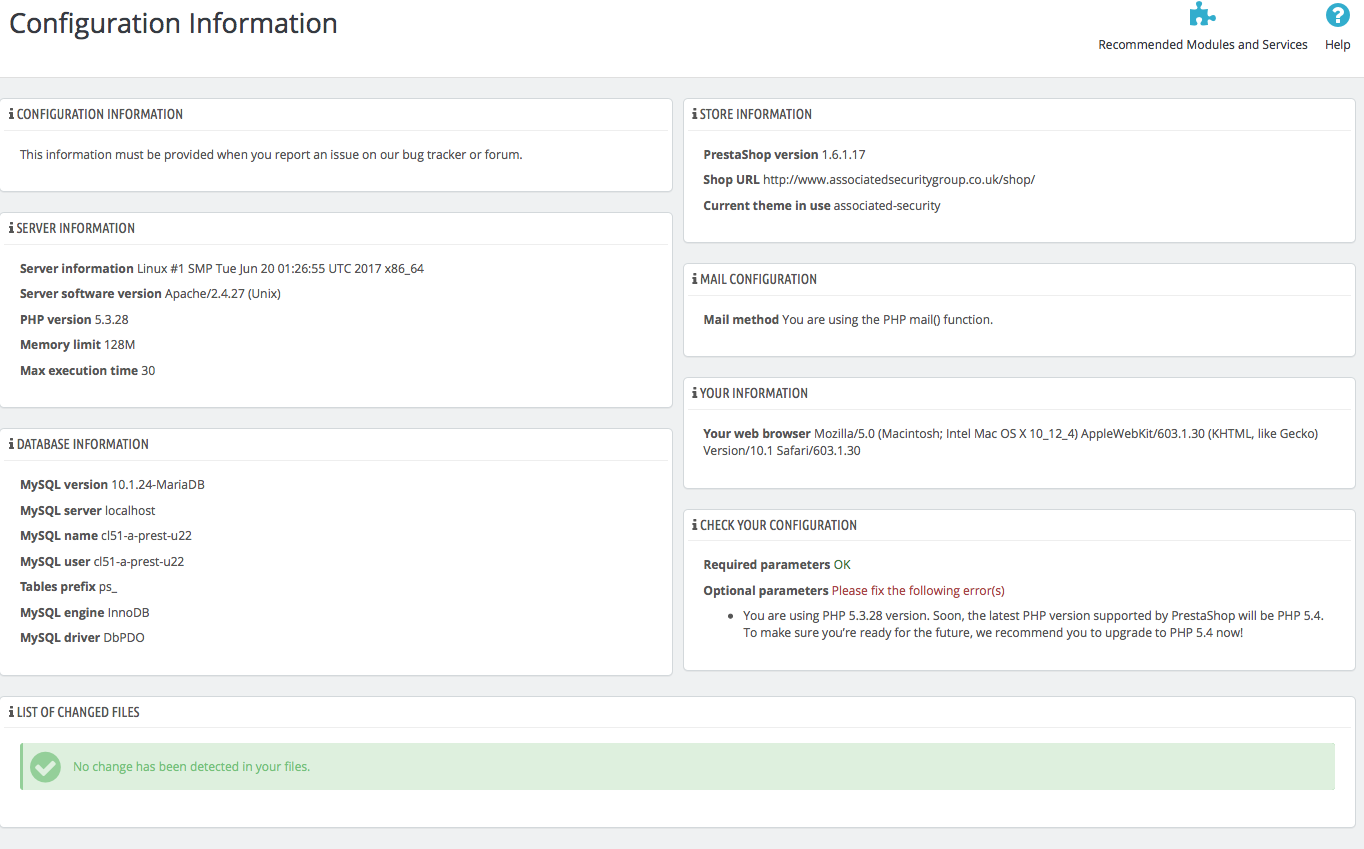Image resolution: width=1364 pixels, height=849 pixels.
Task: Click the CHECK YOUR CONFIGURATION panel heading
Action: 778,525
